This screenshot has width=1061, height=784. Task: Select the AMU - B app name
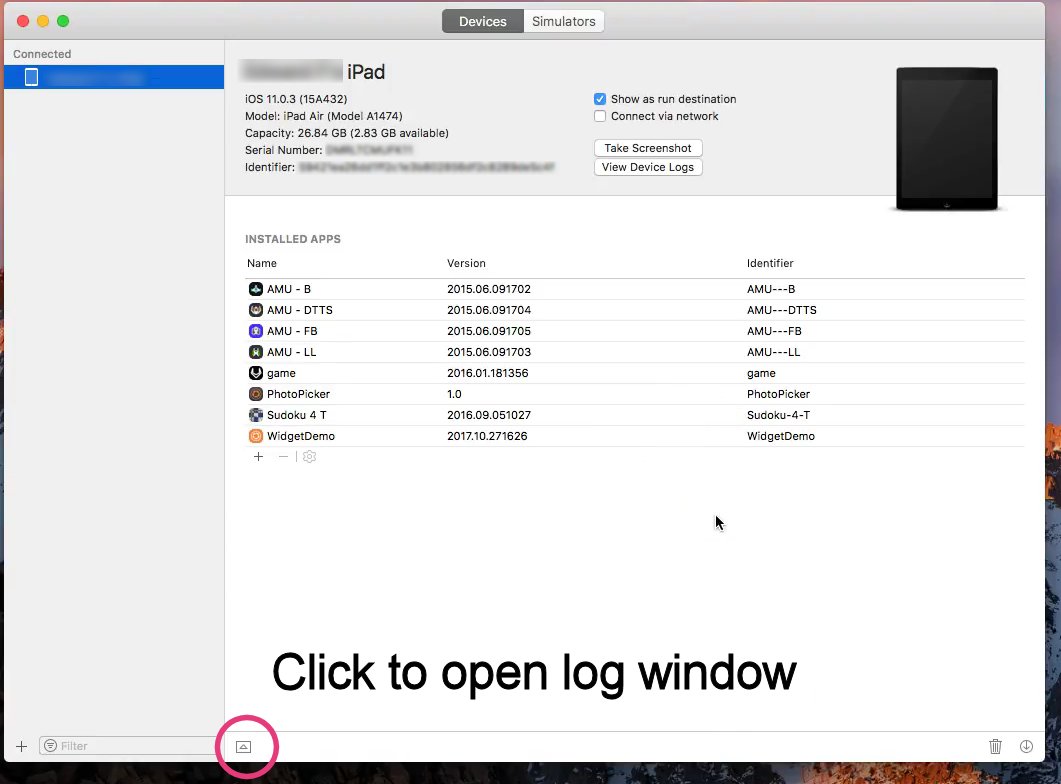[289, 289]
